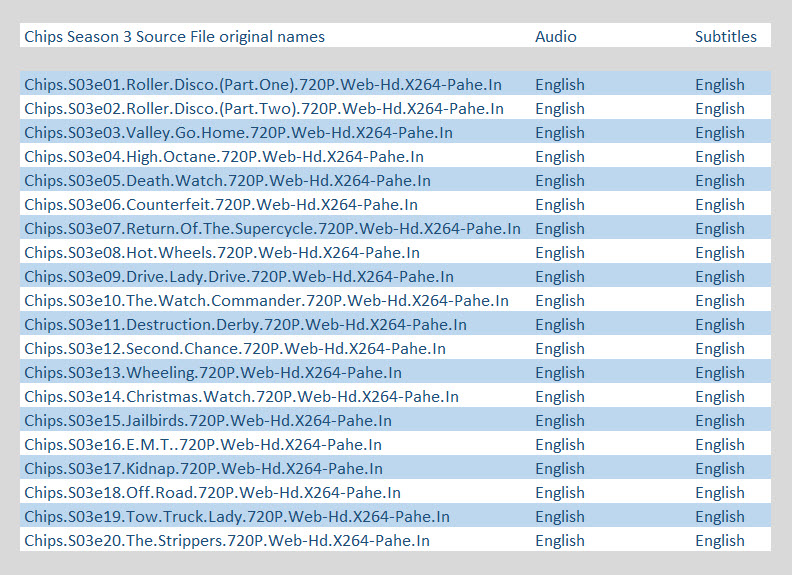Click the Audio column header
The height and width of the screenshot is (575, 792).
556,37
